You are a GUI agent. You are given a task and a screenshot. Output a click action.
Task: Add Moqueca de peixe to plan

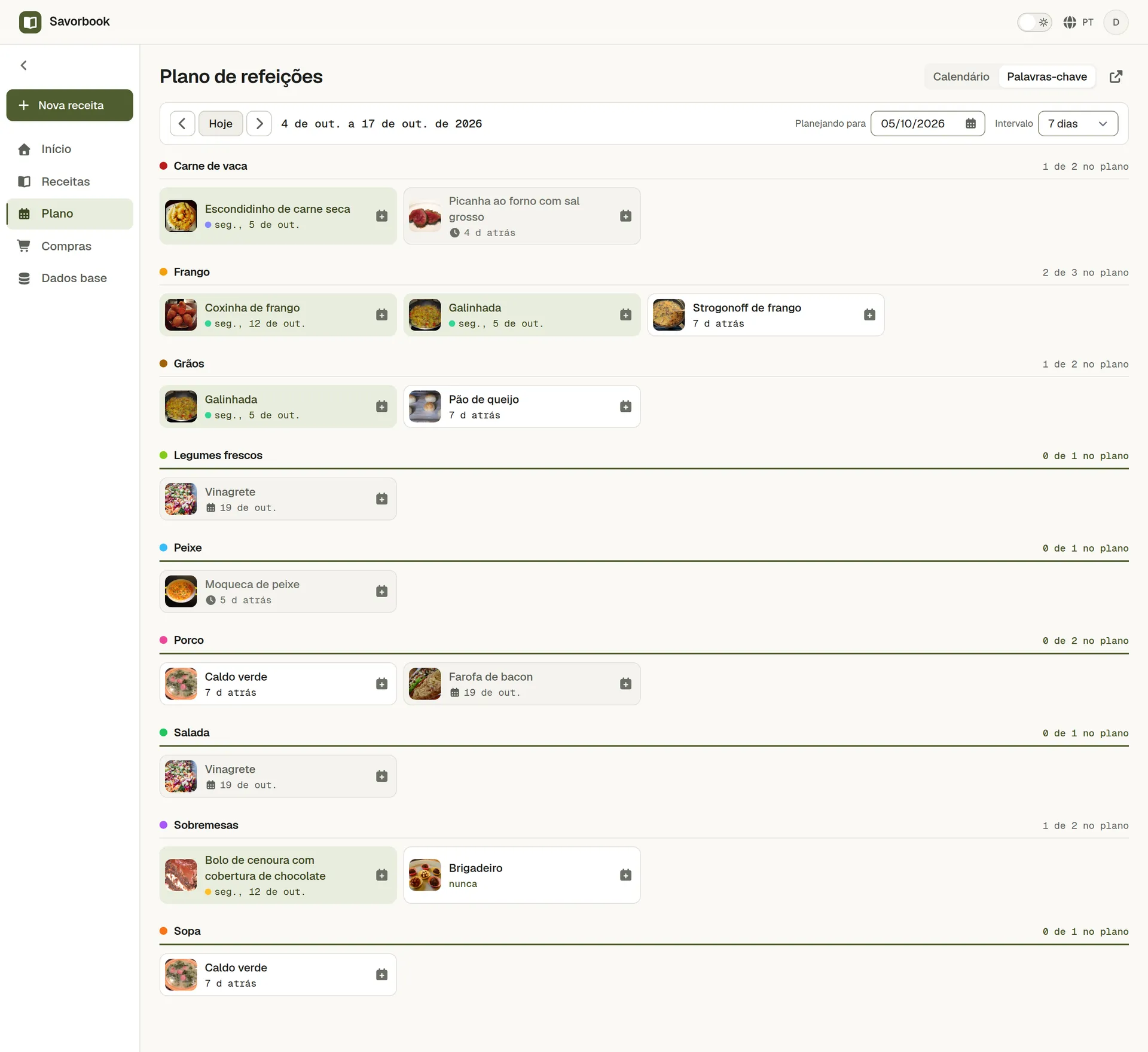(382, 591)
